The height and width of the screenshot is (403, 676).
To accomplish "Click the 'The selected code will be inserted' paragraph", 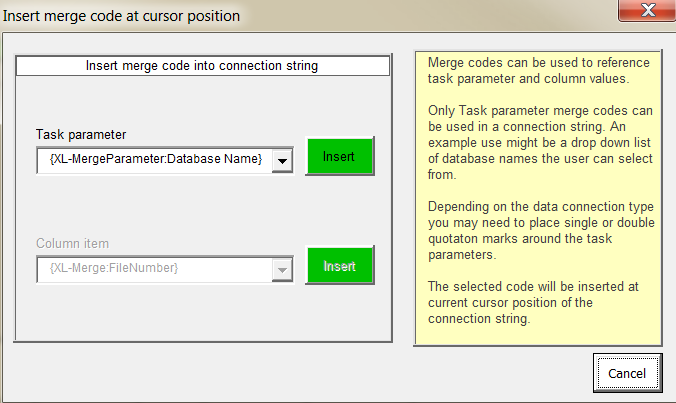I will (533, 303).
